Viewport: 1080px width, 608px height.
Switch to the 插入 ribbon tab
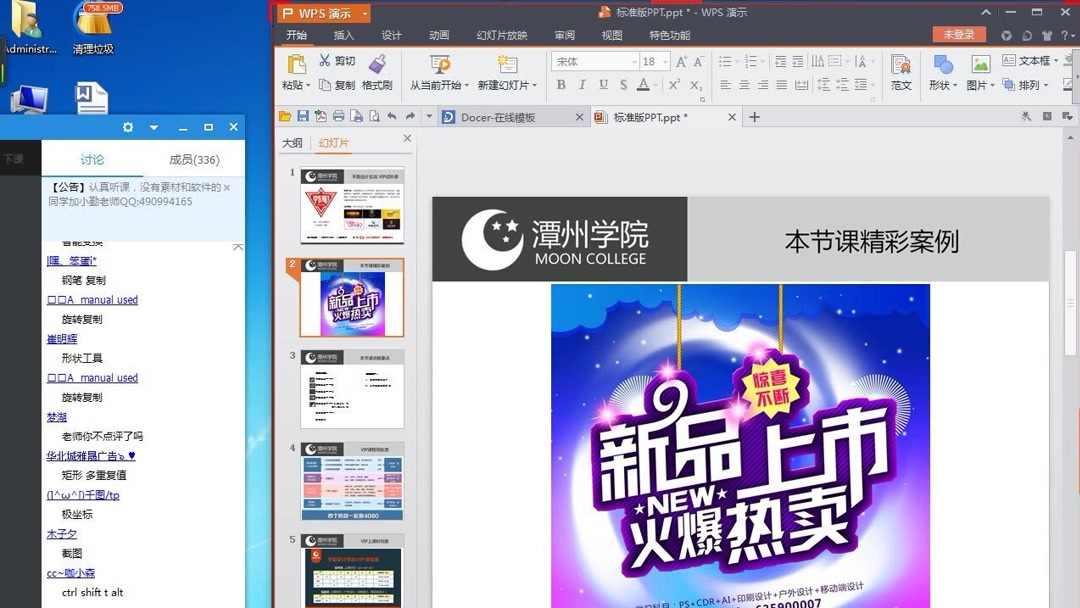click(344, 34)
